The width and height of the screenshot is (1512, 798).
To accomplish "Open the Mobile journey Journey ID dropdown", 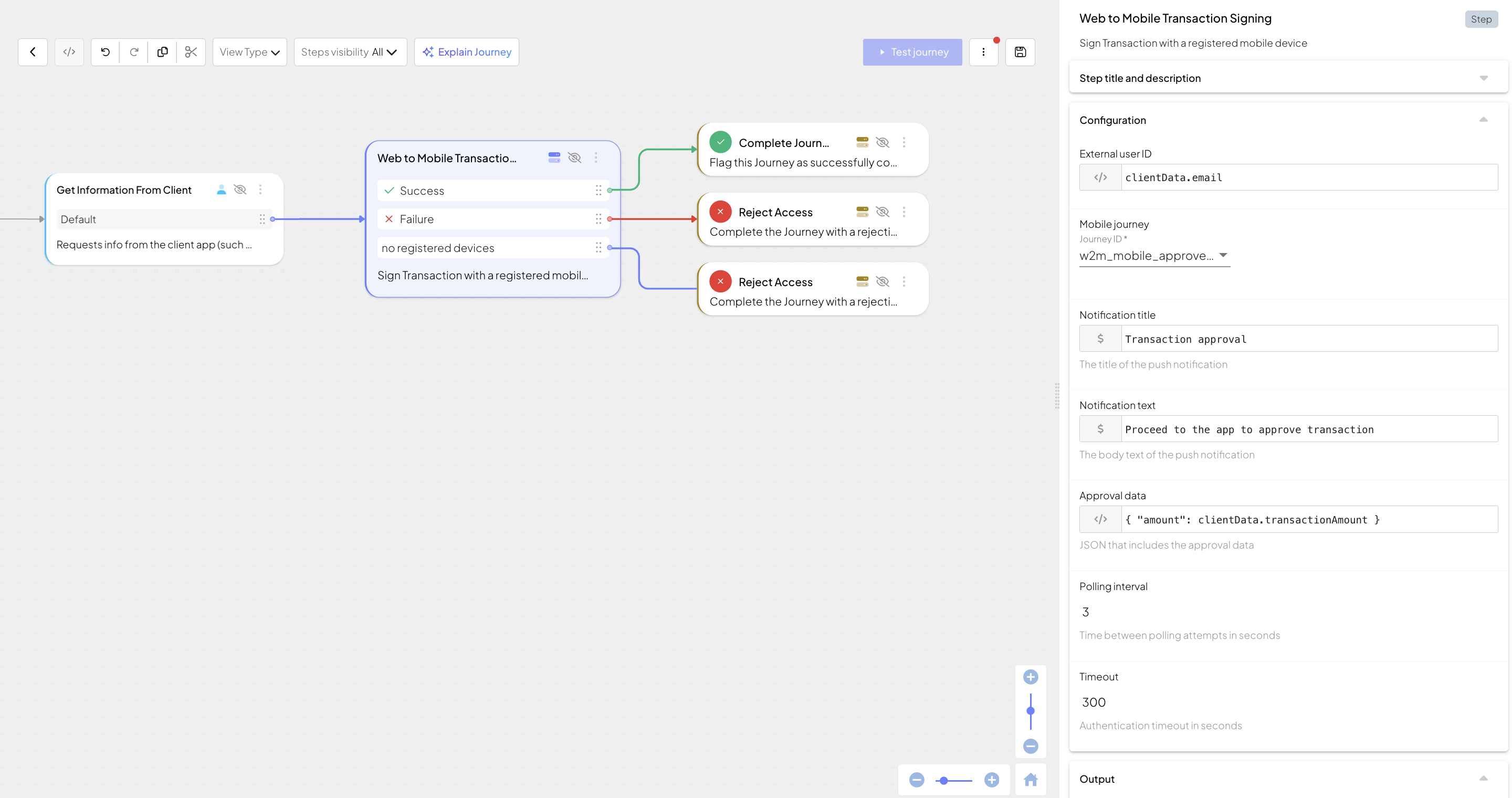I will click(x=1154, y=255).
